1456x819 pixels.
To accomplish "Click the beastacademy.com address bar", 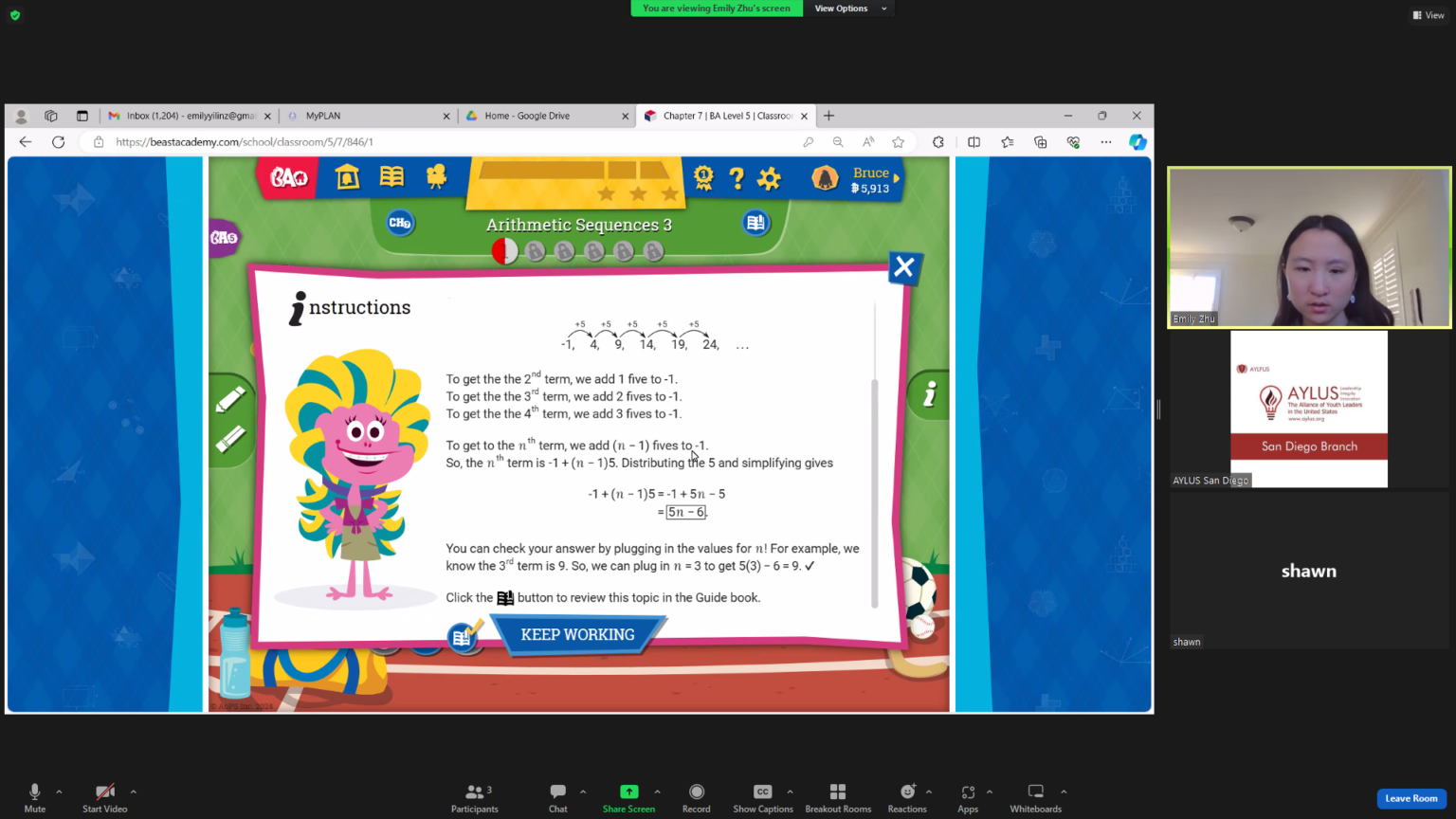I will pyautogui.click(x=446, y=142).
